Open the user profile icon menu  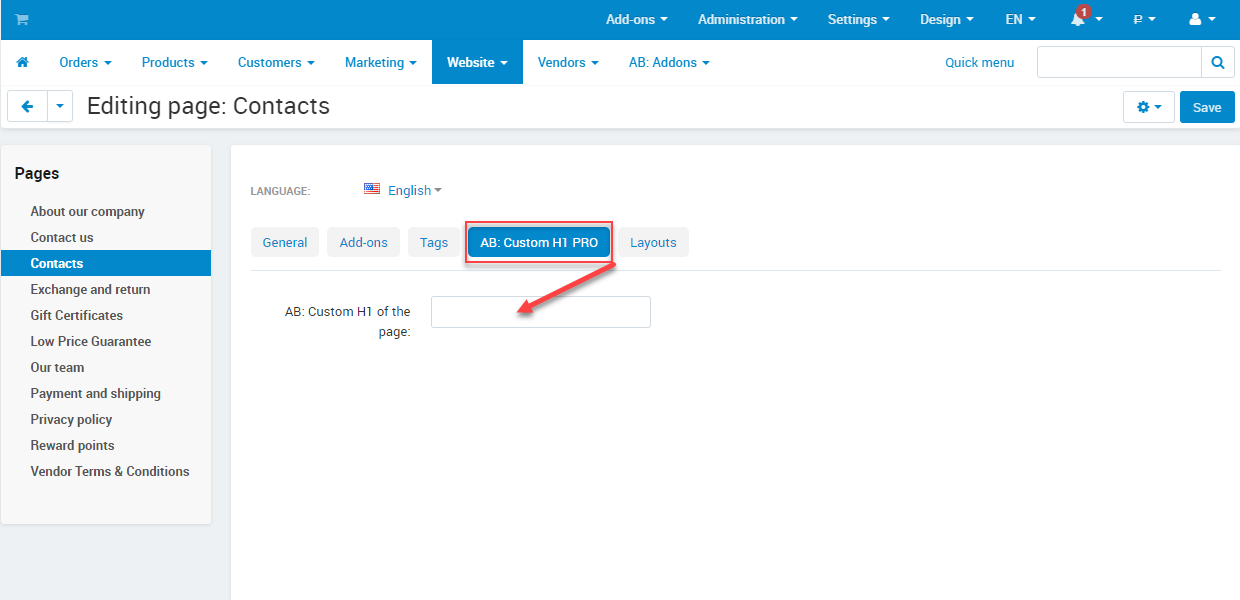(1201, 20)
